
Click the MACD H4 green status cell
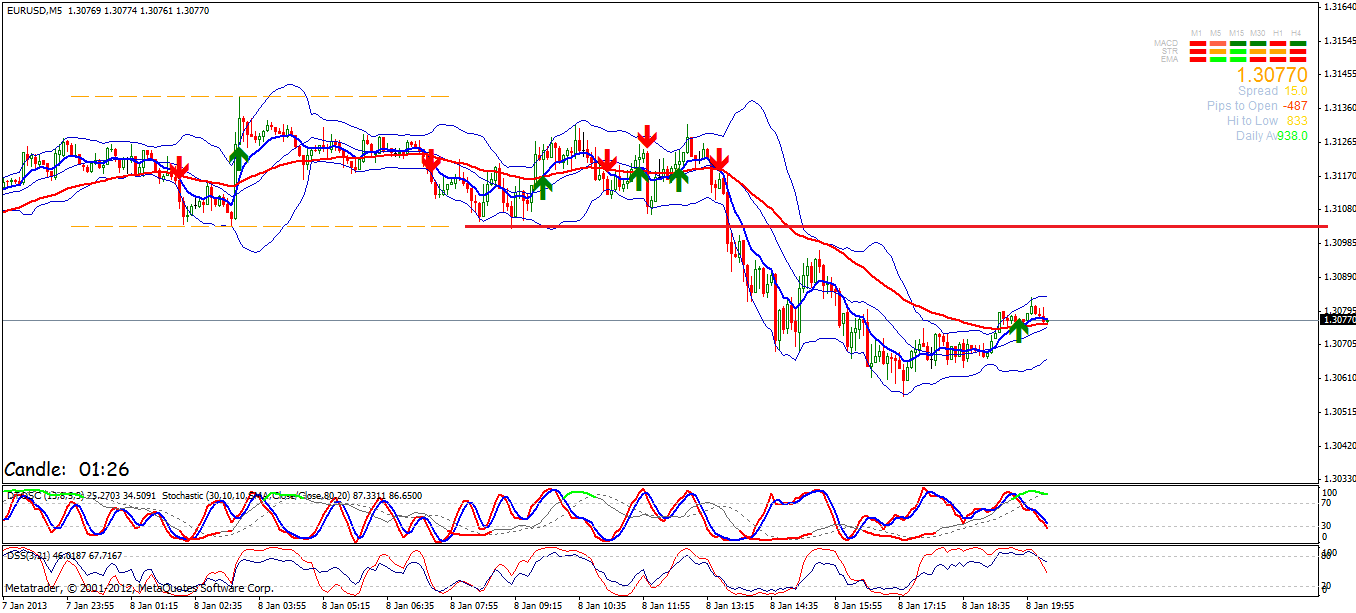point(1297,43)
